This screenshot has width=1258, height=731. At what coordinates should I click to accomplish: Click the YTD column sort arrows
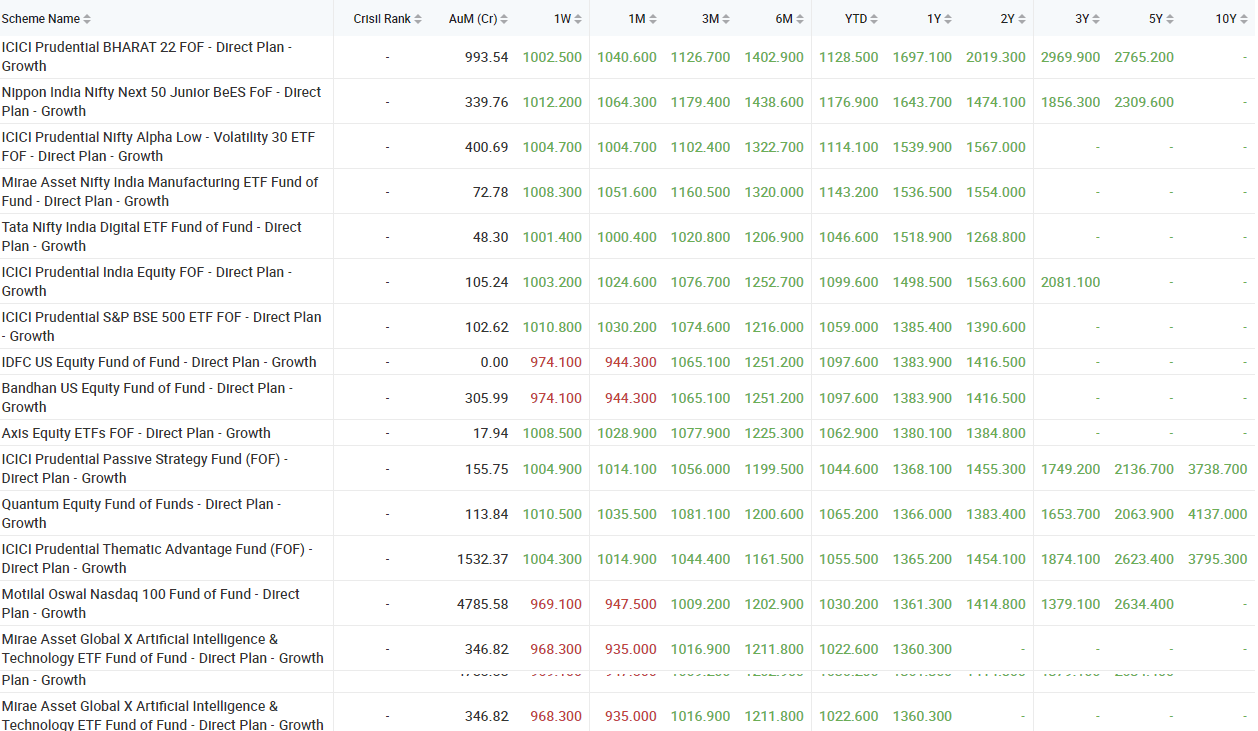[x=875, y=19]
